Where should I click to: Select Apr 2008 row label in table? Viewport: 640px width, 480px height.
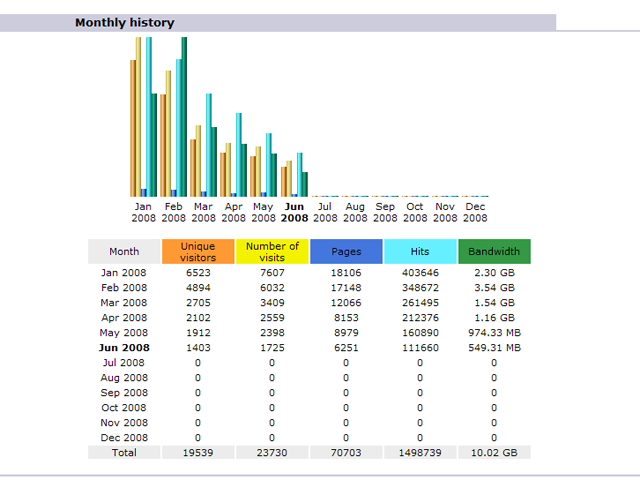124,318
